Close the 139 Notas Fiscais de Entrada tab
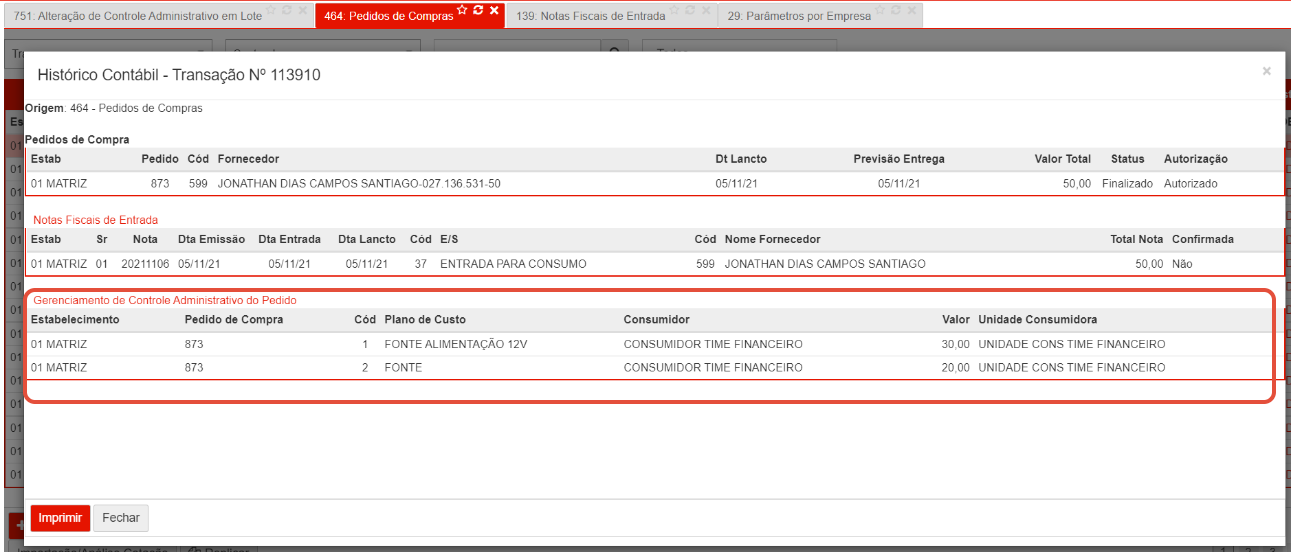The height and width of the screenshot is (552, 1291). 706,10
